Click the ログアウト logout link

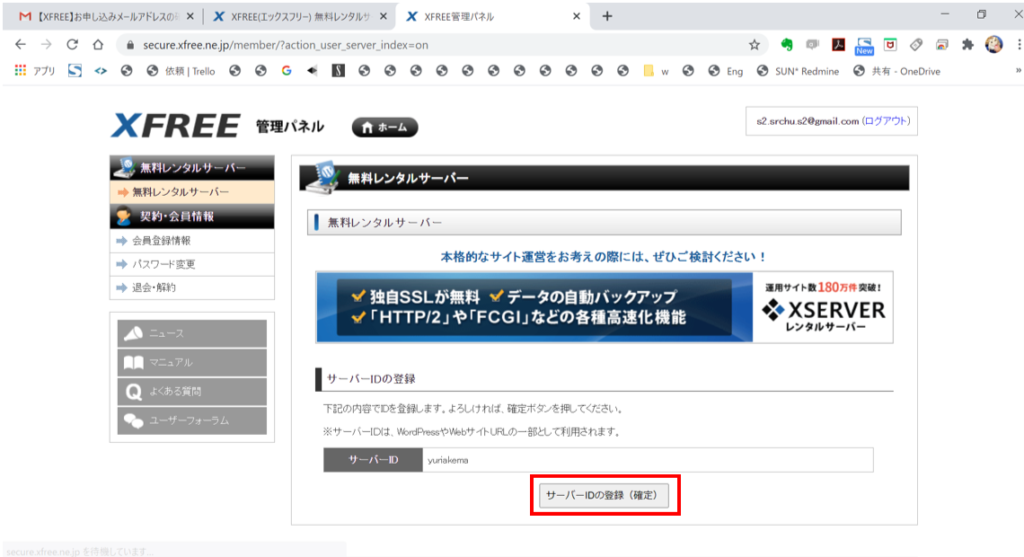pos(886,121)
